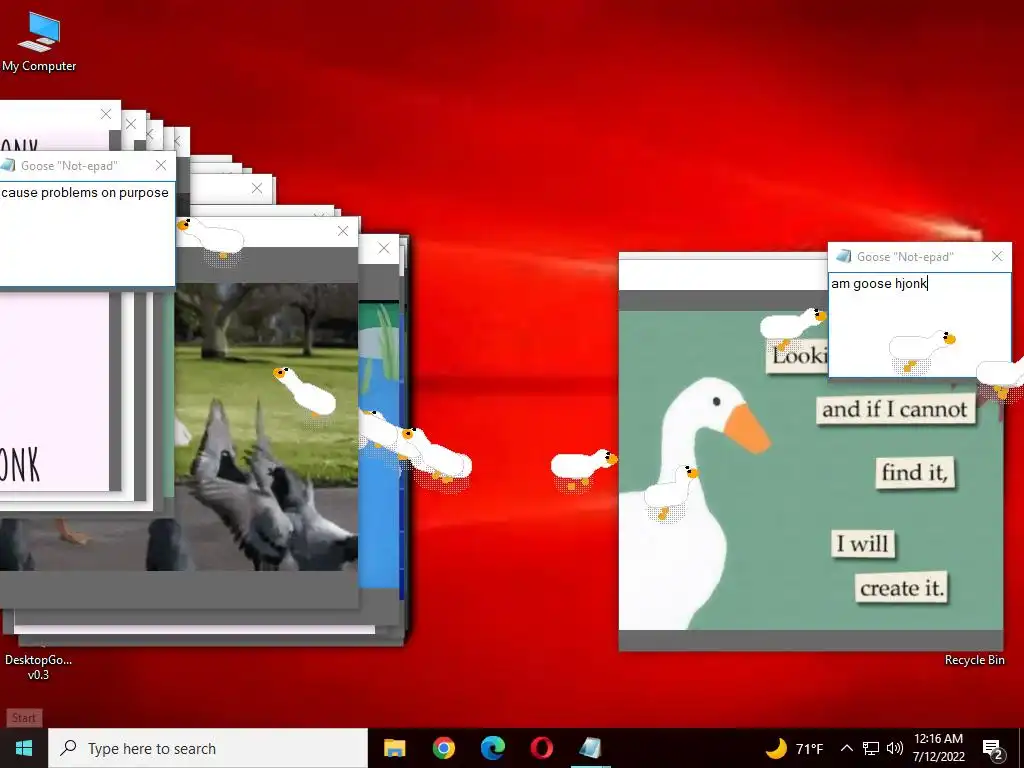Launch Google Chrome from the taskbar
Image resolution: width=1024 pixels, height=768 pixels.
[443, 748]
